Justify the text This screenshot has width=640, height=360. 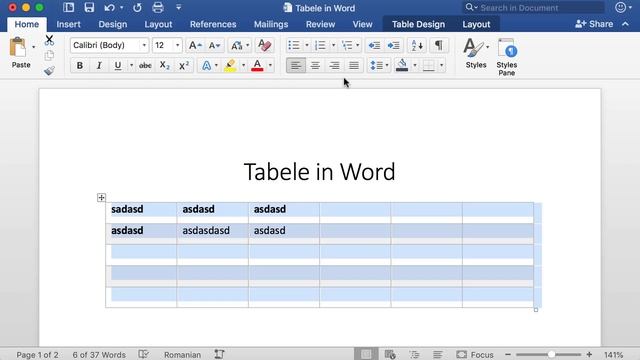[x=354, y=65]
